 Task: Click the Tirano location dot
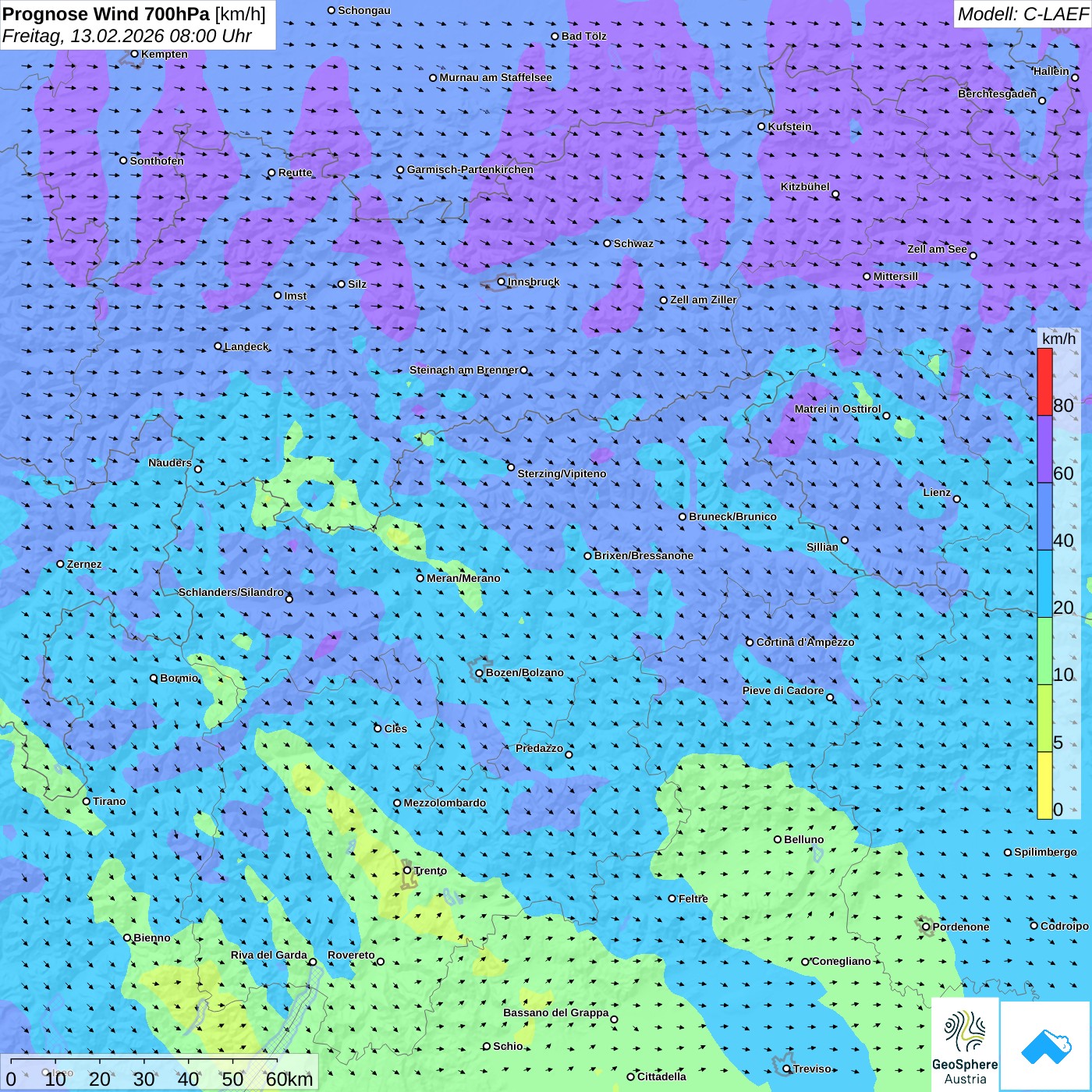[x=87, y=801]
